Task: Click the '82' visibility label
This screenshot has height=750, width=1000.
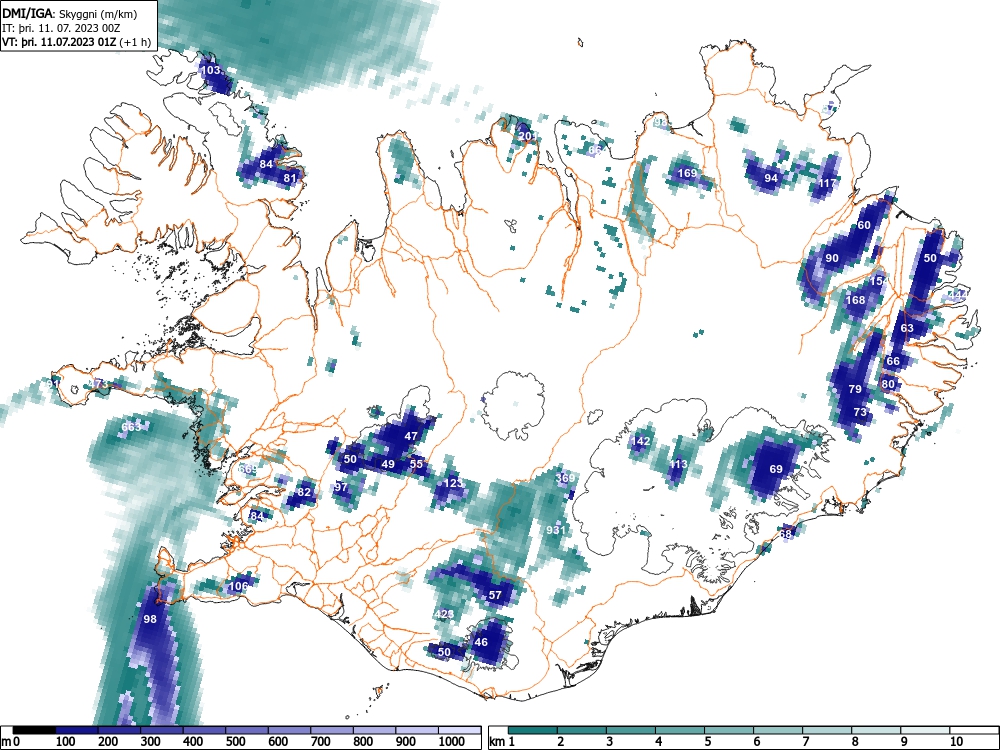Action: (x=304, y=492)
